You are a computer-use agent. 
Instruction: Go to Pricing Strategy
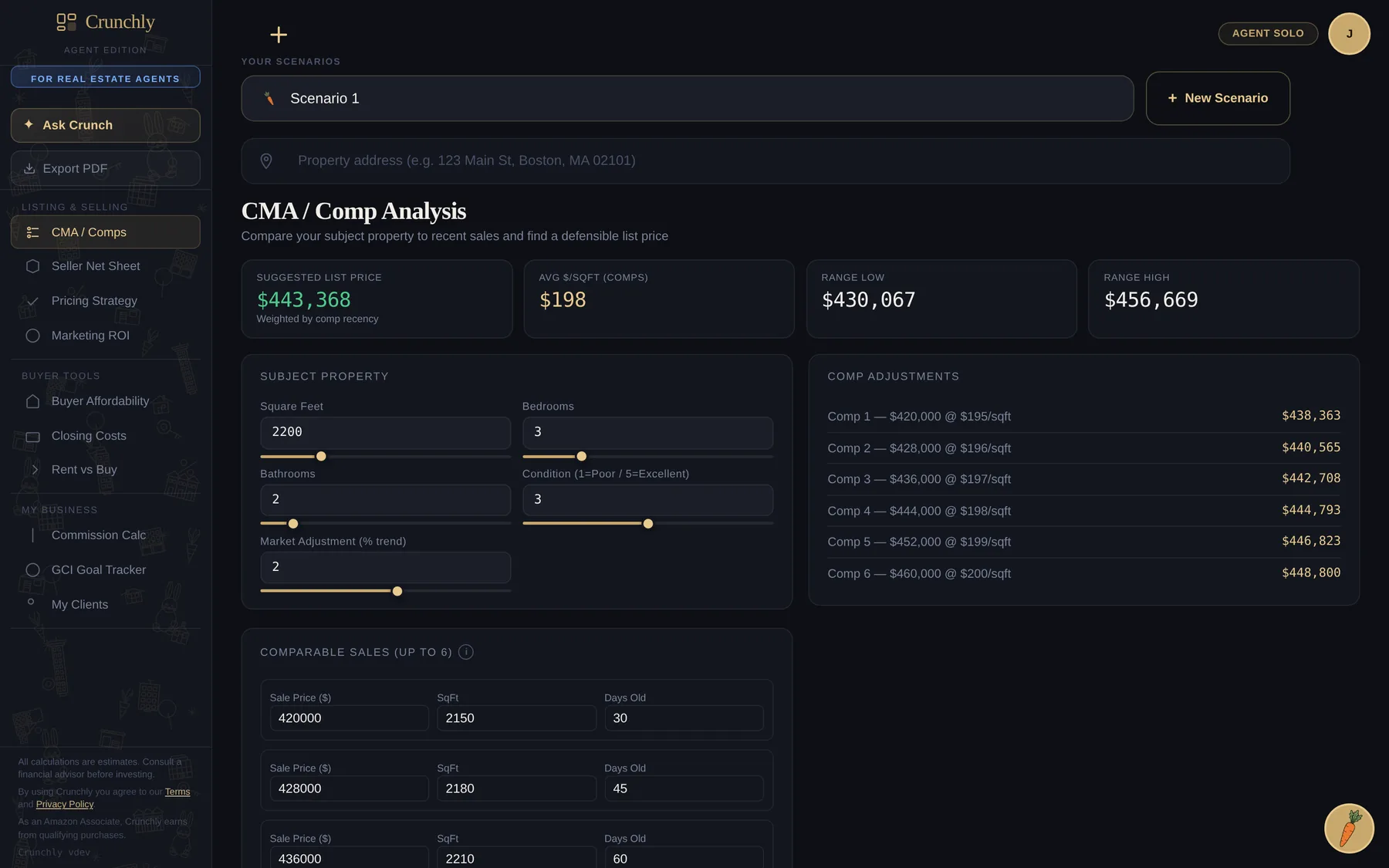(106, 301)
